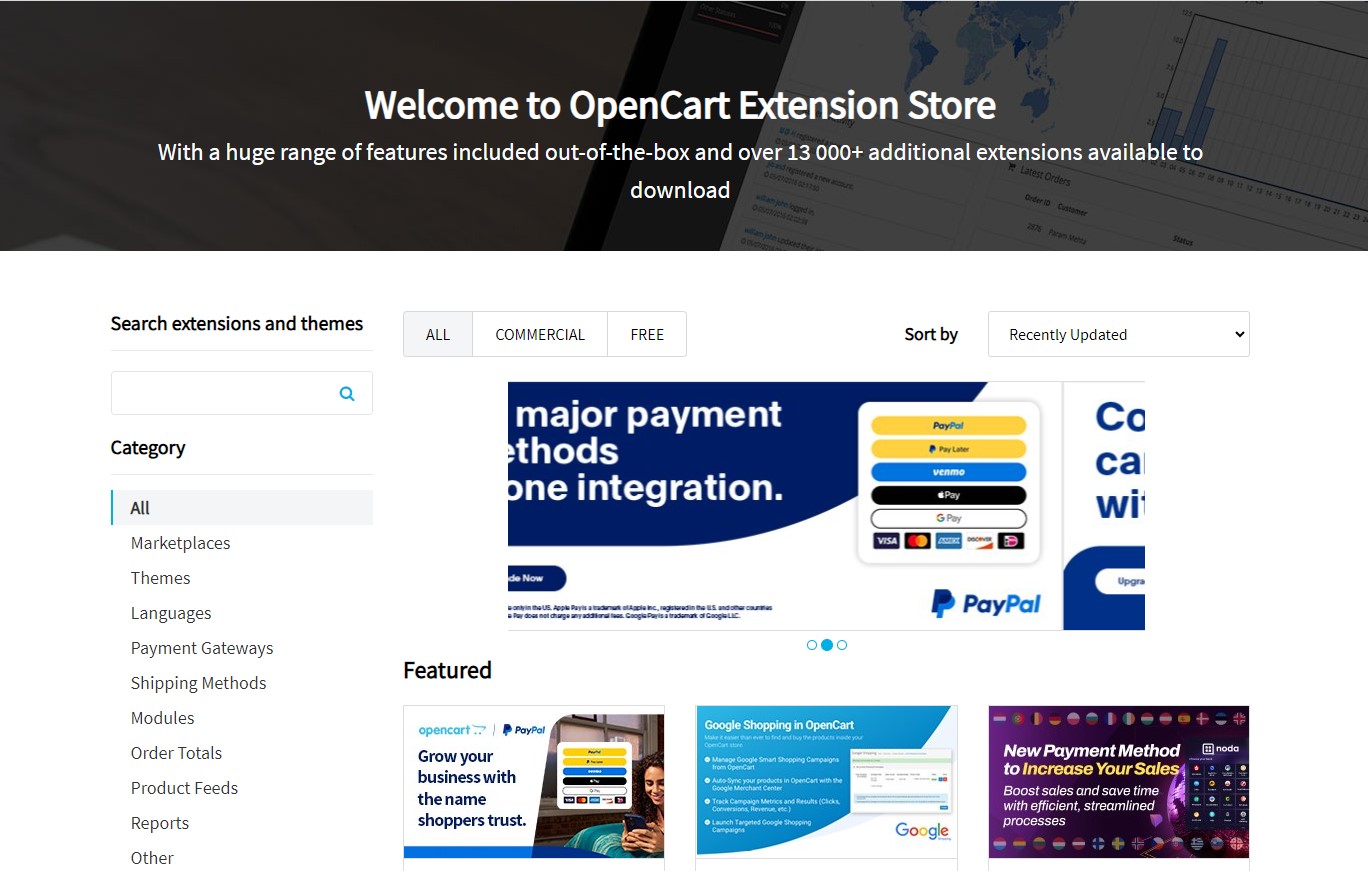Click the partially visible next carousel banner
Viewport: 1368px width, 871px height.
pyautogui.click(x=1104, y=506)
